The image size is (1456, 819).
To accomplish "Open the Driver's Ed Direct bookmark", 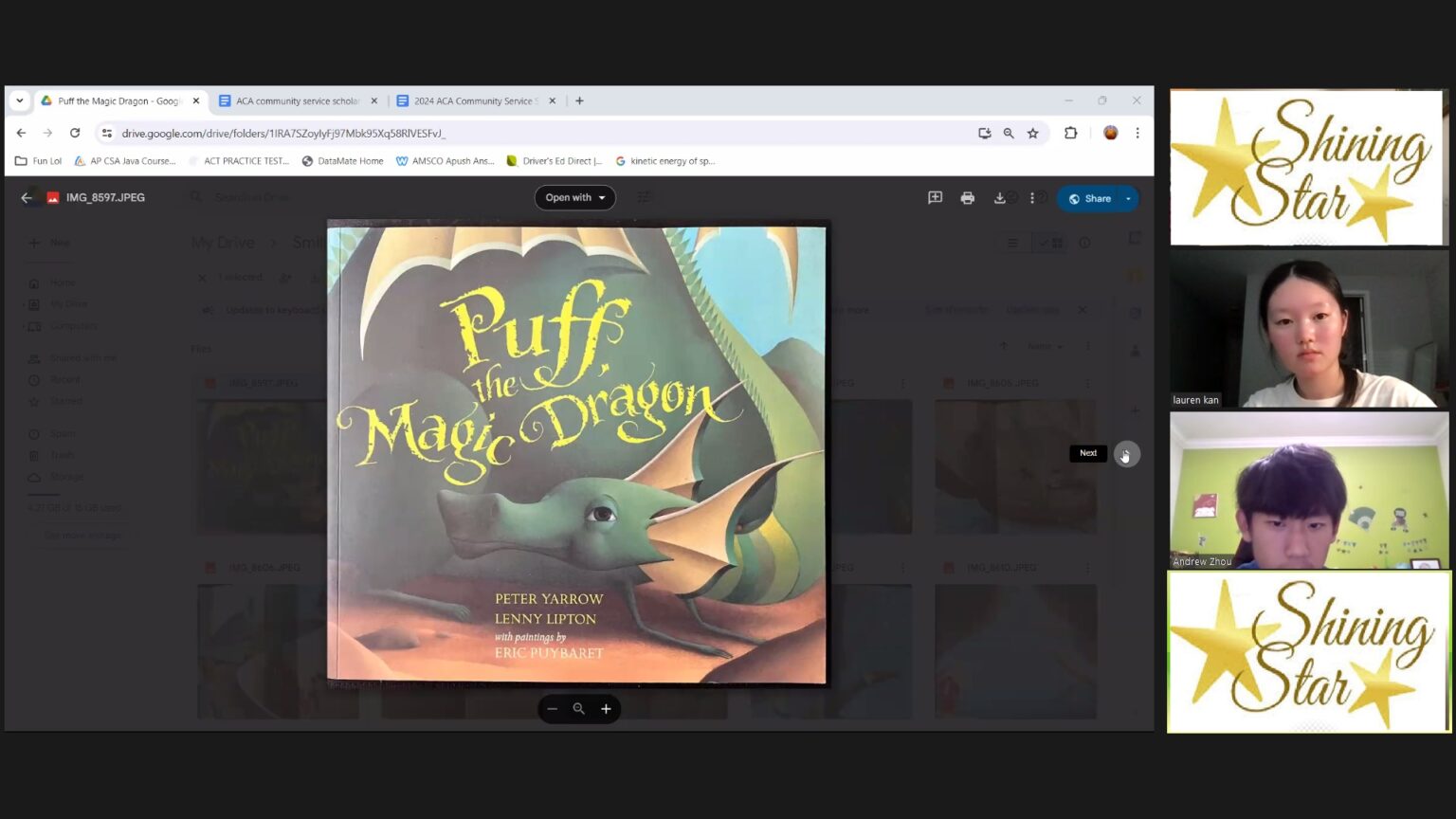I will click(x=555, y=161).
